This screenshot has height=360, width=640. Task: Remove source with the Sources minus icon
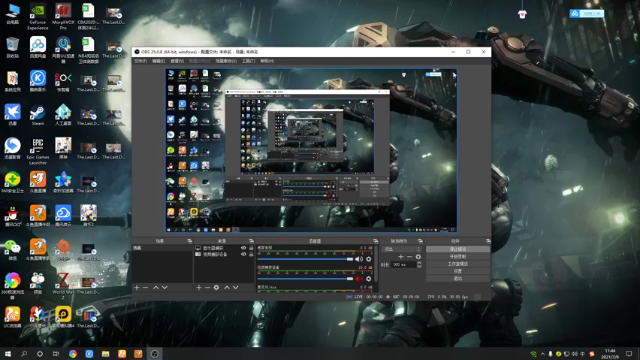pyautogui.click(x=207, y=288)
